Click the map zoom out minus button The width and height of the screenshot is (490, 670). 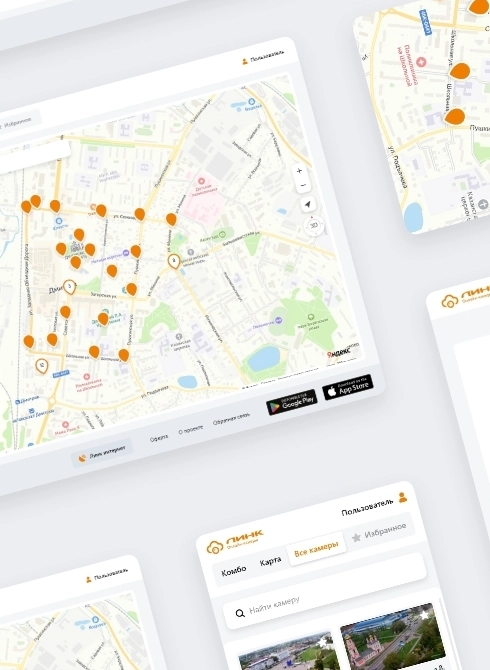pyautogui.click(x=303, y=185)
